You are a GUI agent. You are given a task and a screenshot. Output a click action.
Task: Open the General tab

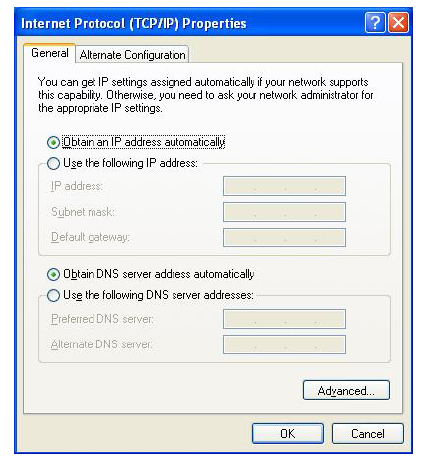coord(50,53)
